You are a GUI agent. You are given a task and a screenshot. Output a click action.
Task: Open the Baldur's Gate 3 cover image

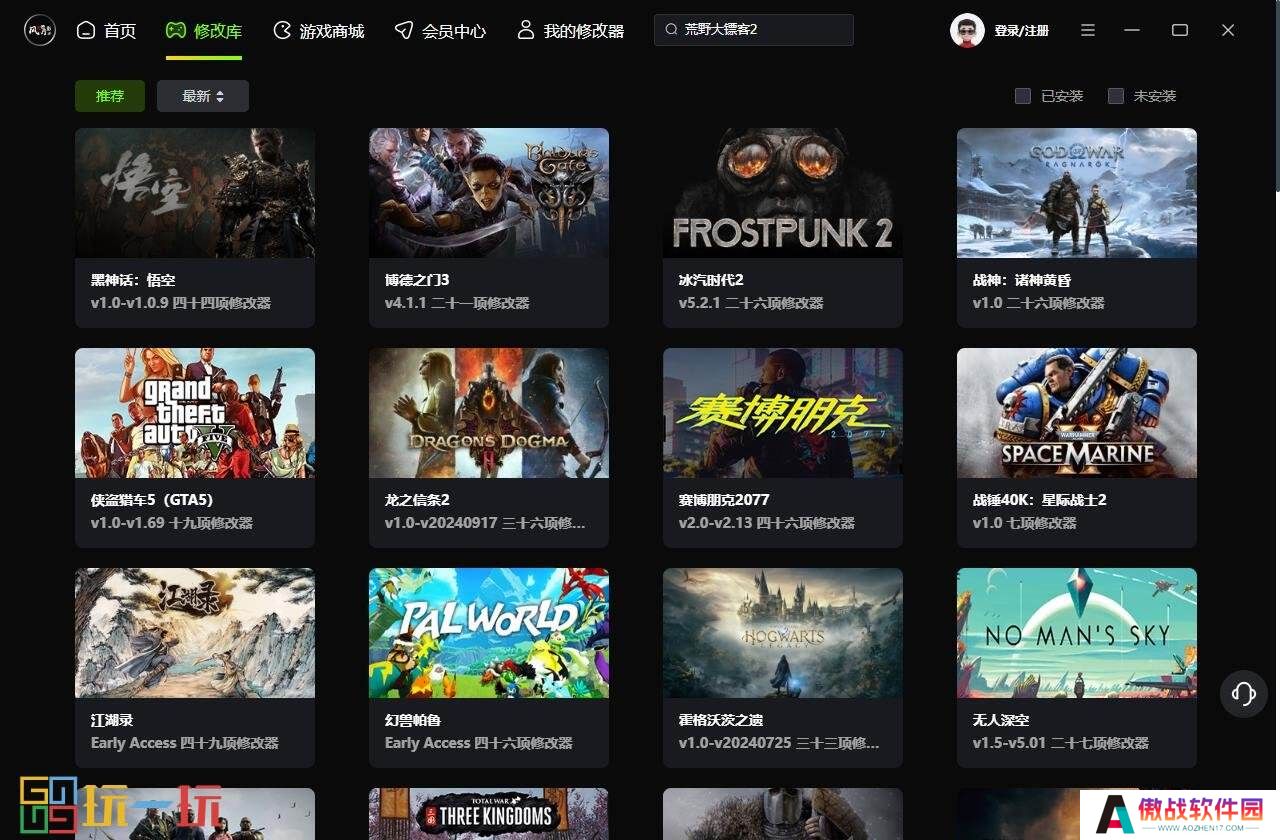(x=489, y=193)
